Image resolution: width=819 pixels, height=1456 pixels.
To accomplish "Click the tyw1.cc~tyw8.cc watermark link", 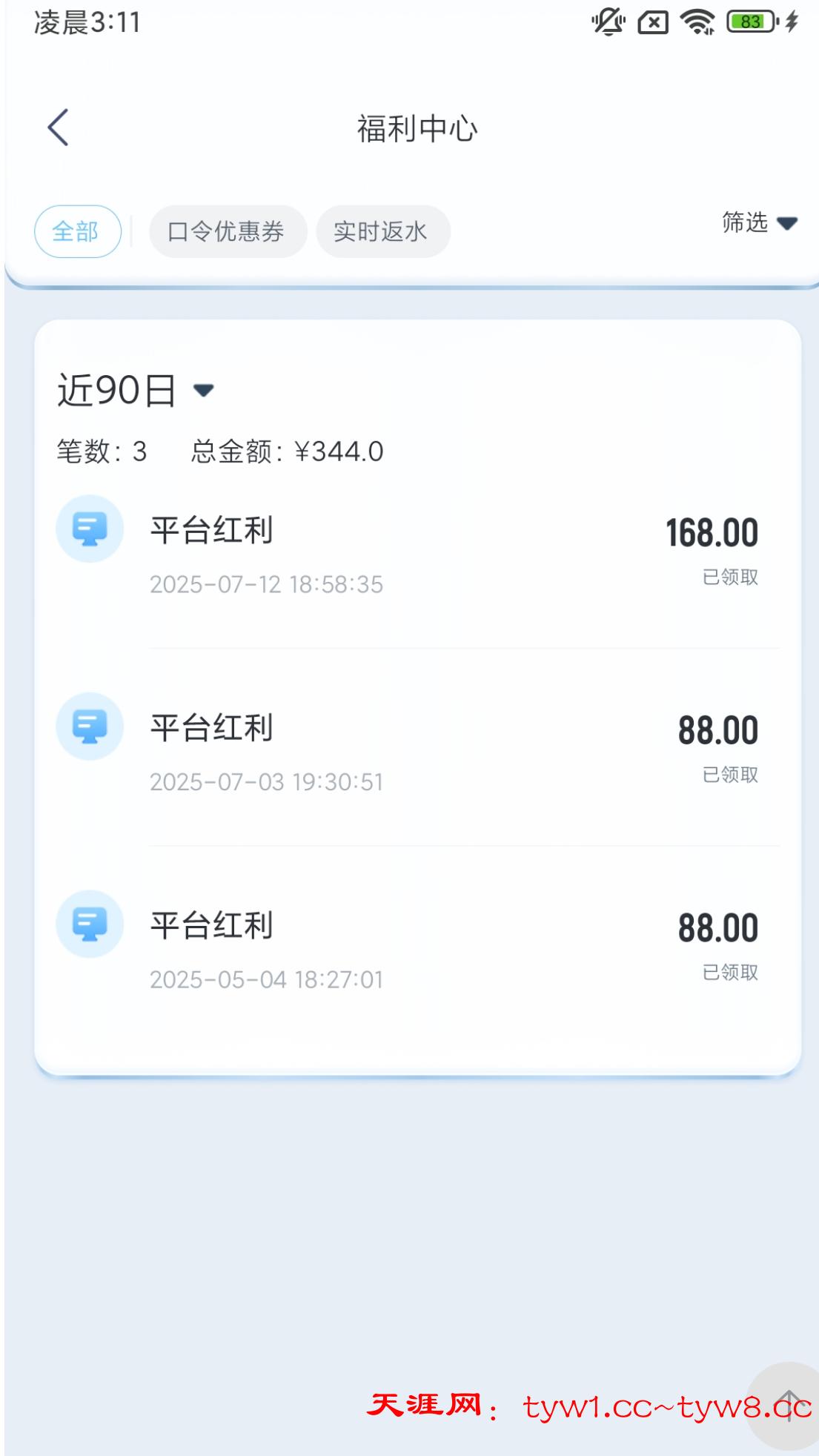I will (x=667, y=1406).
